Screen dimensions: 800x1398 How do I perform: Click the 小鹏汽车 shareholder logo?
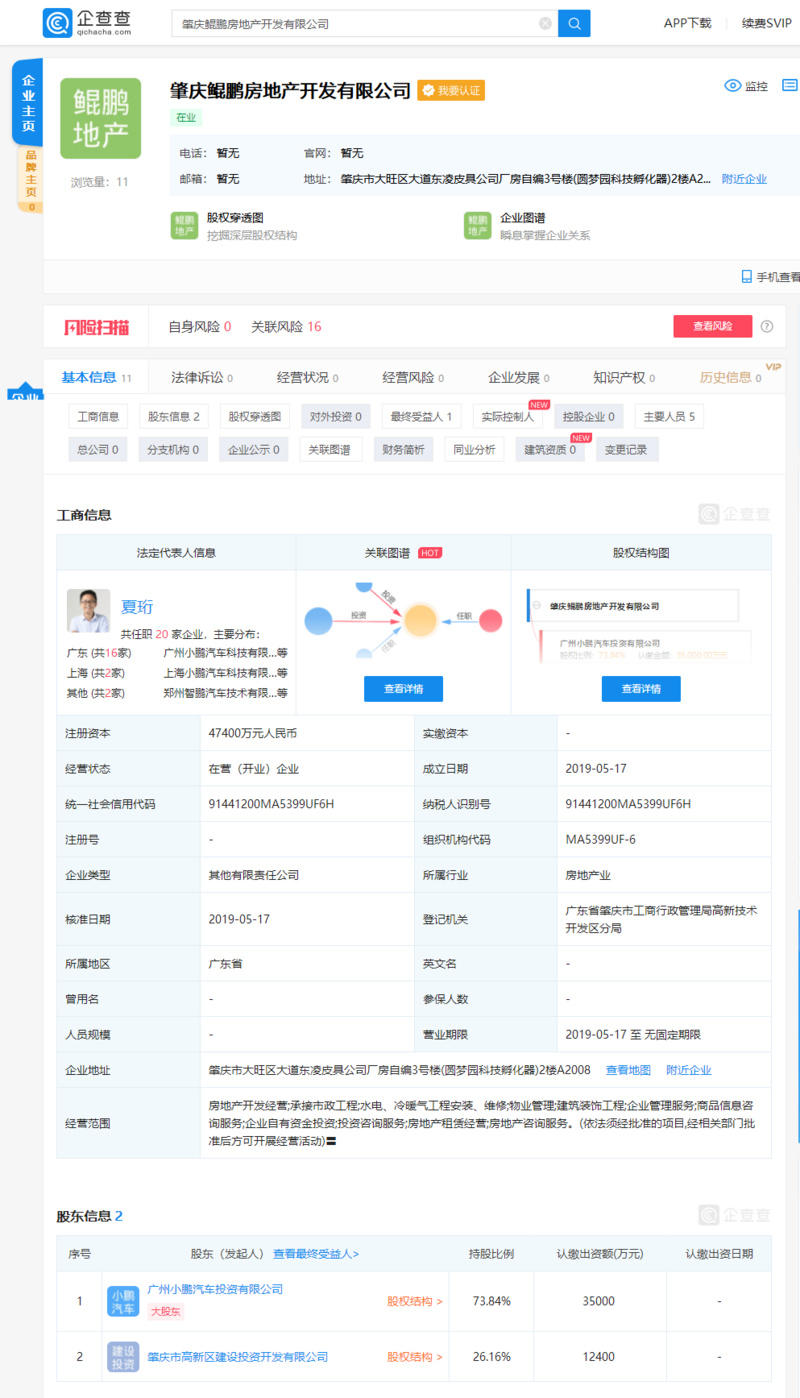(123, 1301)
